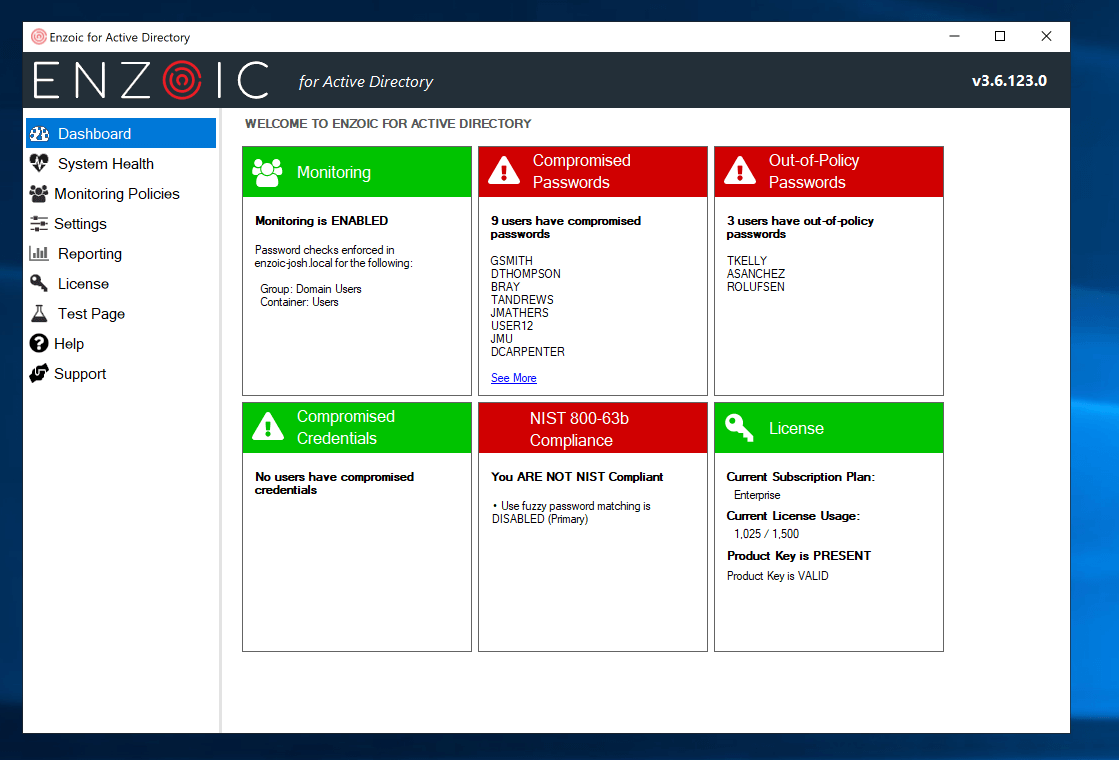Open the Out-of-Policy Passwords tile header
Screen dimensions: 1119x760
click(x=828, y=172)
